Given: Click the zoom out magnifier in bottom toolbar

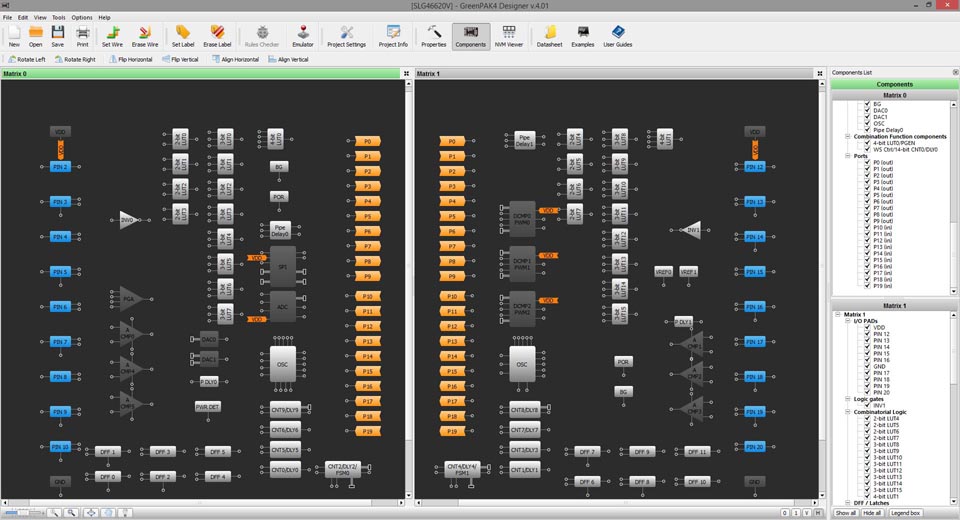Looking at the screenshot, I should pyautogui.click(x=54, y=513).
